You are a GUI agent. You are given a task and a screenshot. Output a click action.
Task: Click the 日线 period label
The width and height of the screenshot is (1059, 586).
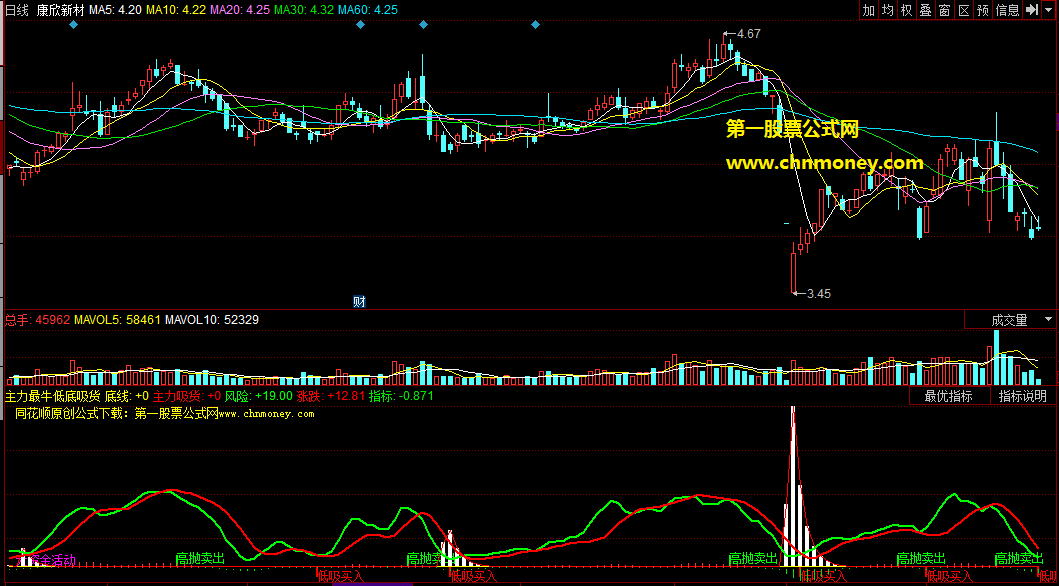18,10
